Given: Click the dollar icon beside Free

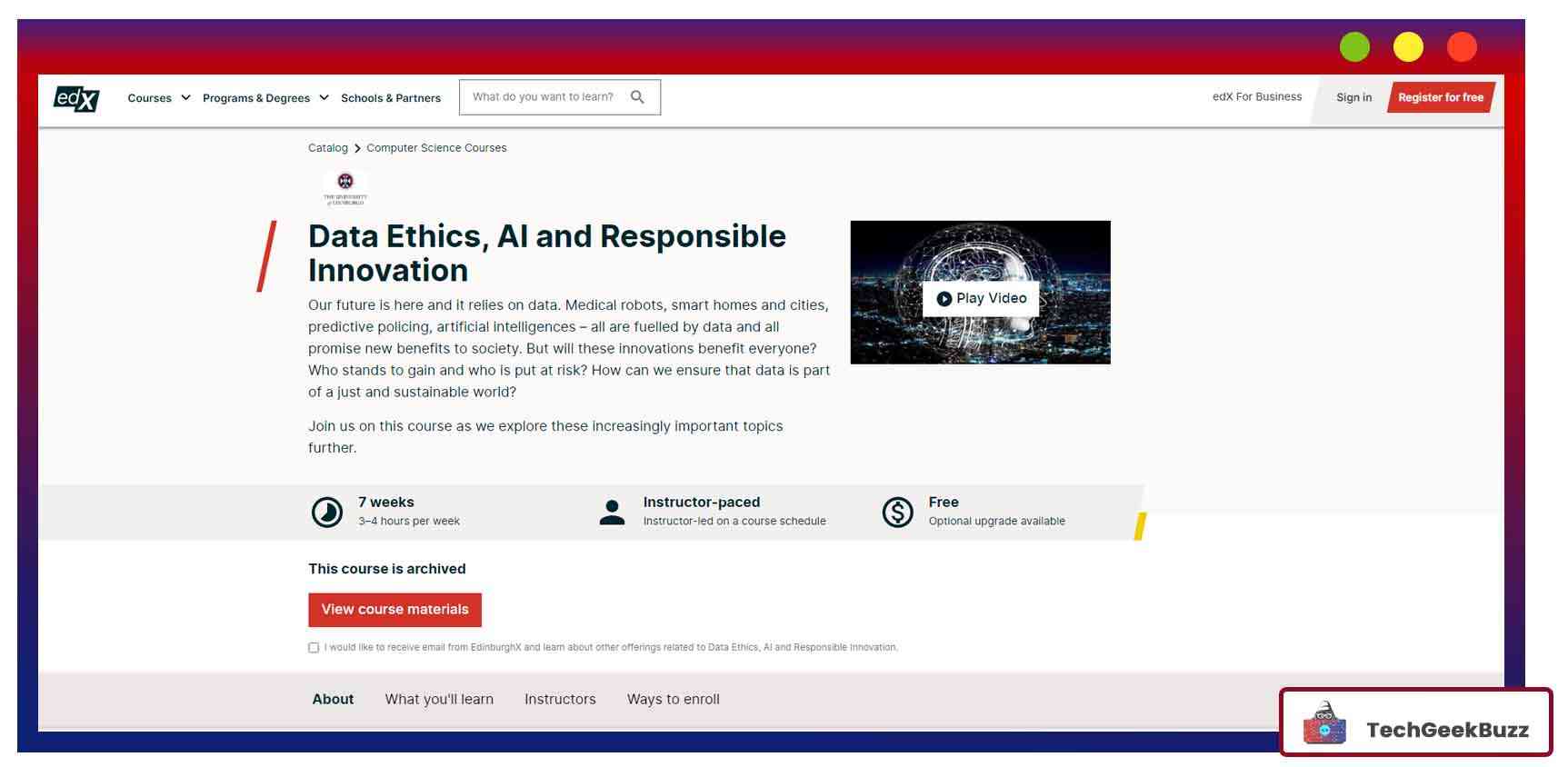Looking at the screenshot, I should (x=897, y=513).
